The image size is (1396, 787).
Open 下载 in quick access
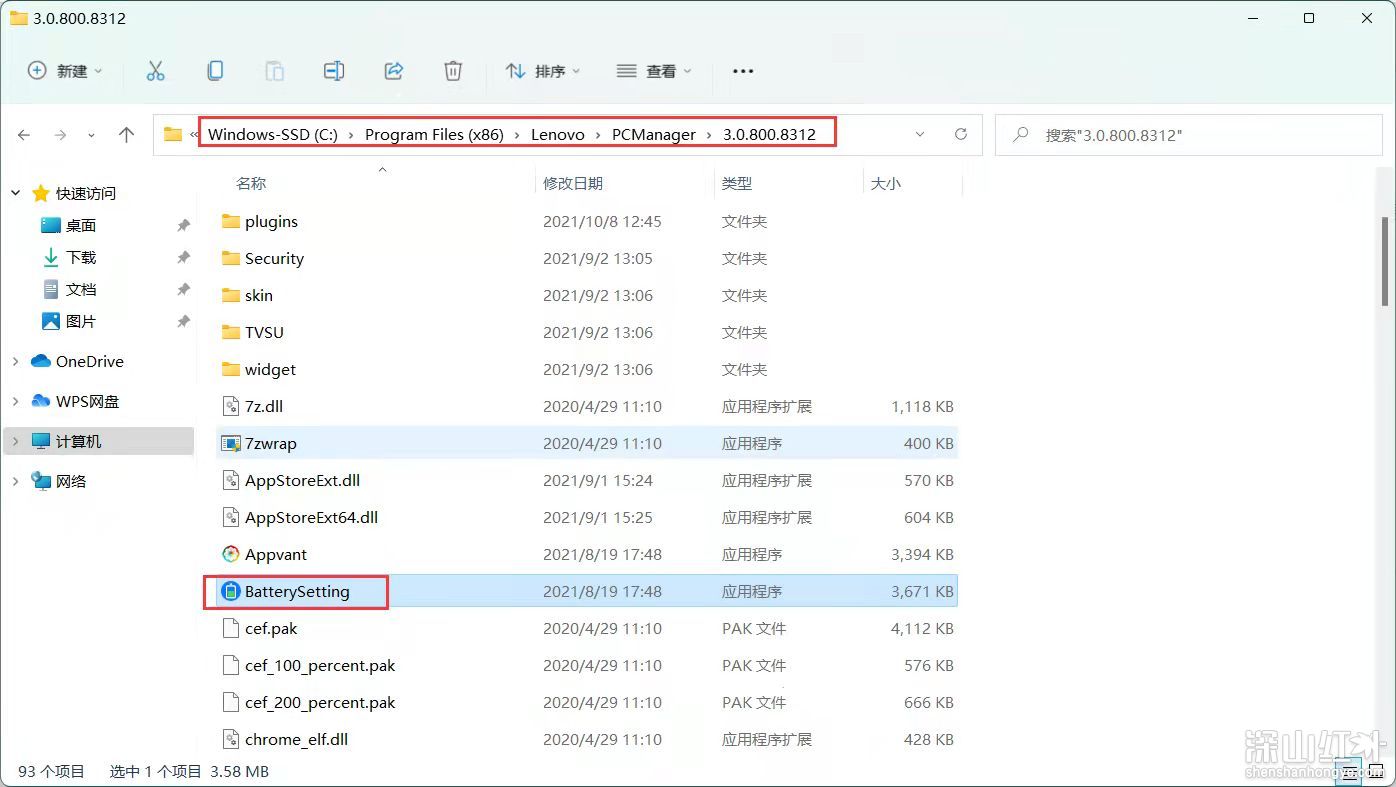pyautogui.click(x=81, y=257)
